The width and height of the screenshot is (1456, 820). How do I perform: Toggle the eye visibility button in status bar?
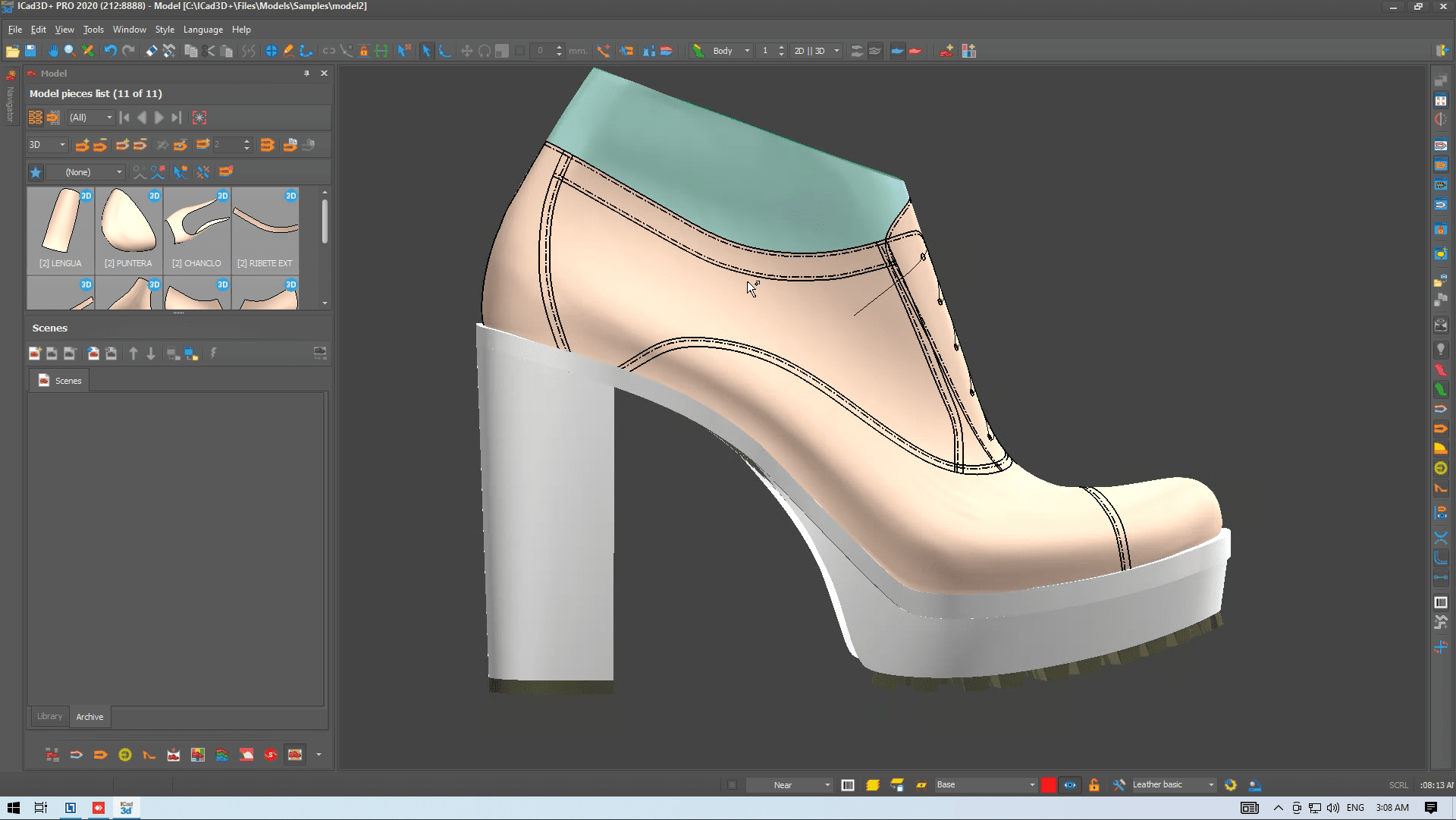[1070, 785]
